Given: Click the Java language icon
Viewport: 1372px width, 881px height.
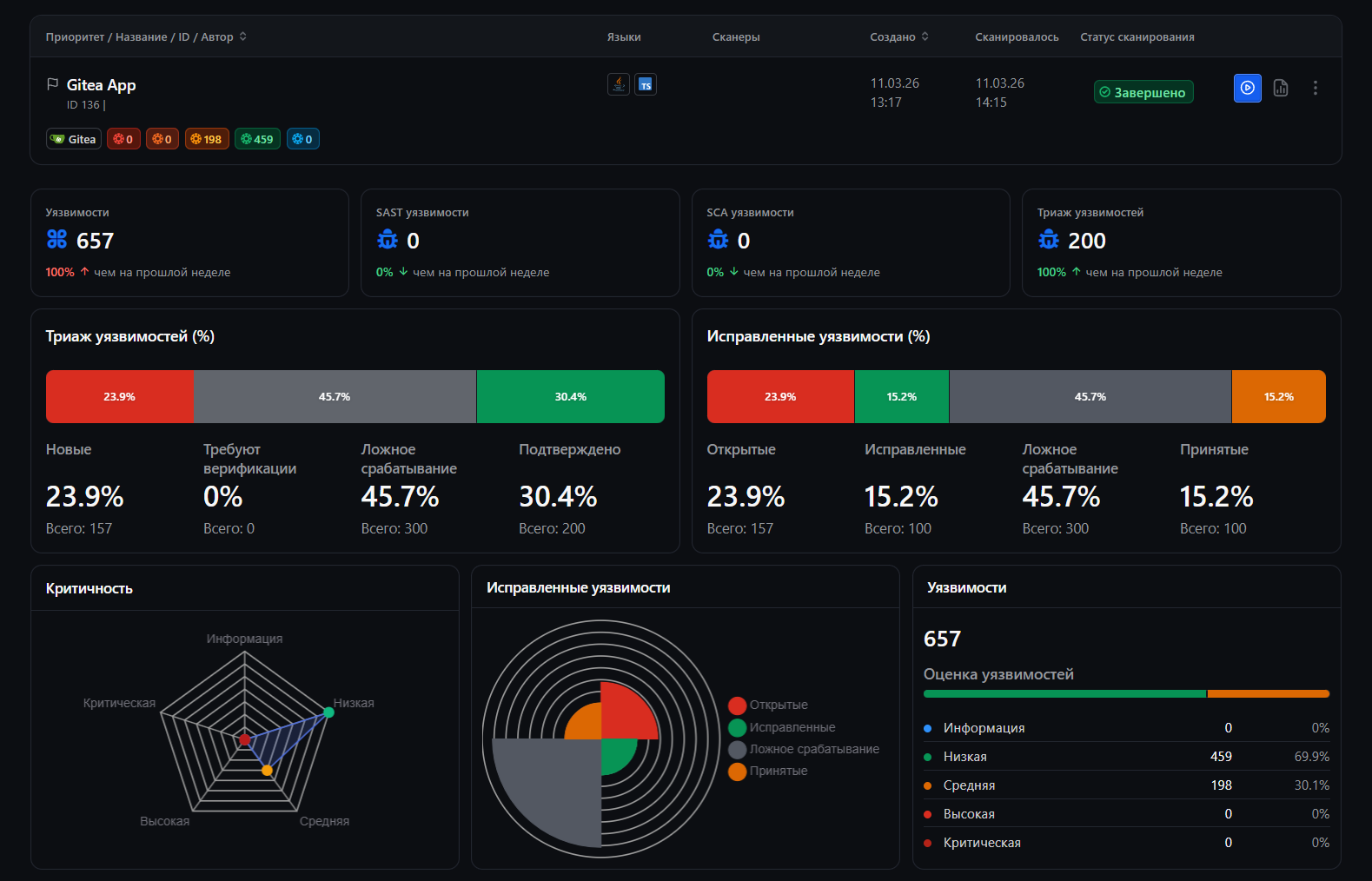Looking at the screenshot, I should tap(619, 84).
